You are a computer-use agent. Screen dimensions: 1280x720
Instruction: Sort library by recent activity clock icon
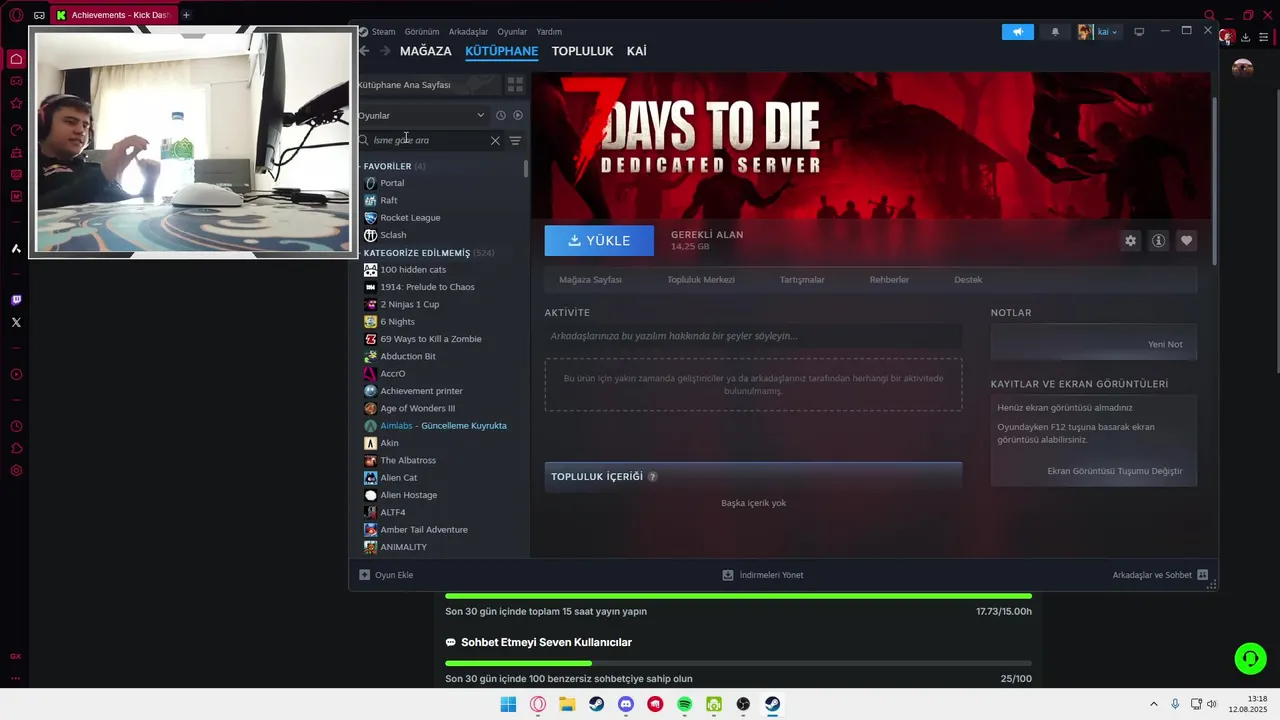(x=501, y=115)
